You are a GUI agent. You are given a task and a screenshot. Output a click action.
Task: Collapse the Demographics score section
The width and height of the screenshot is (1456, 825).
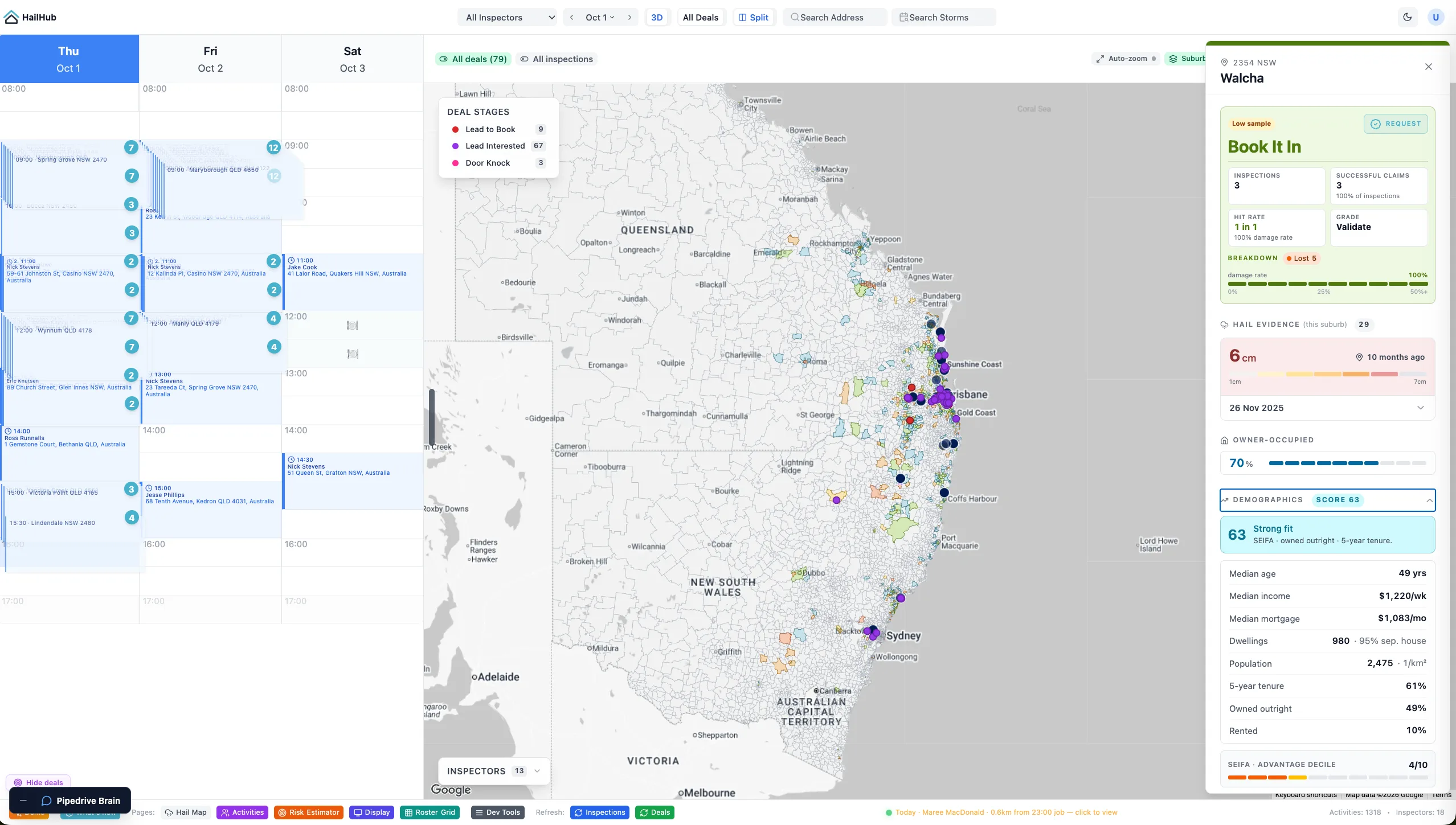[x=1327, y=500]
